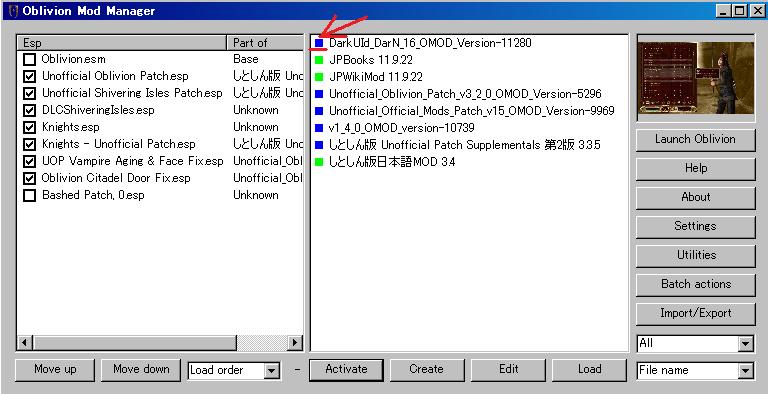Uncheck Oblivion Citadel Door Fix.esp

(29, 178)
